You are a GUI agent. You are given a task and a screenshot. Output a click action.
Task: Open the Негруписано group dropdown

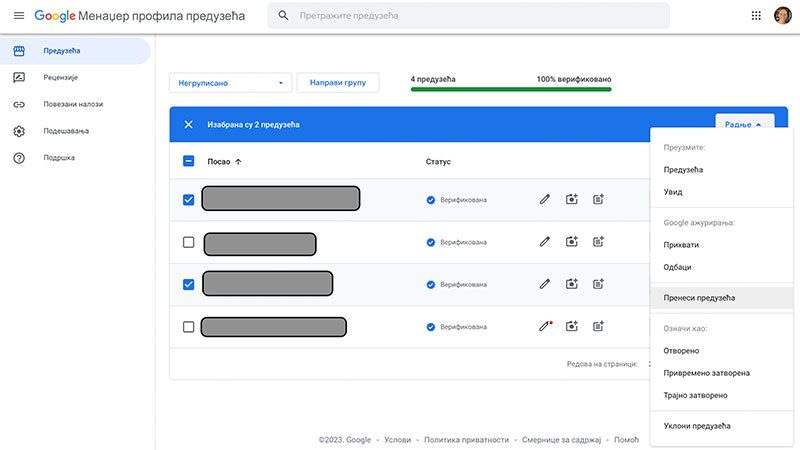[x=231, y=83]
